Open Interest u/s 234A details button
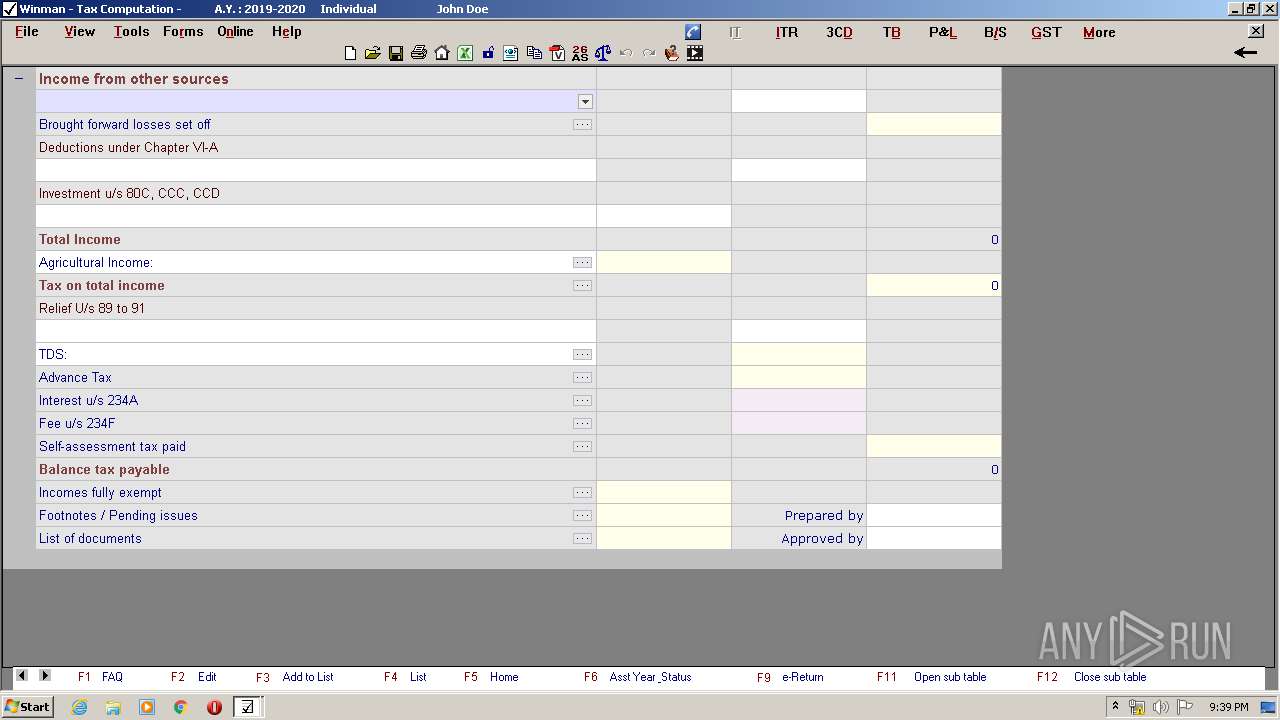1280x720 pixels. [582, 401]
